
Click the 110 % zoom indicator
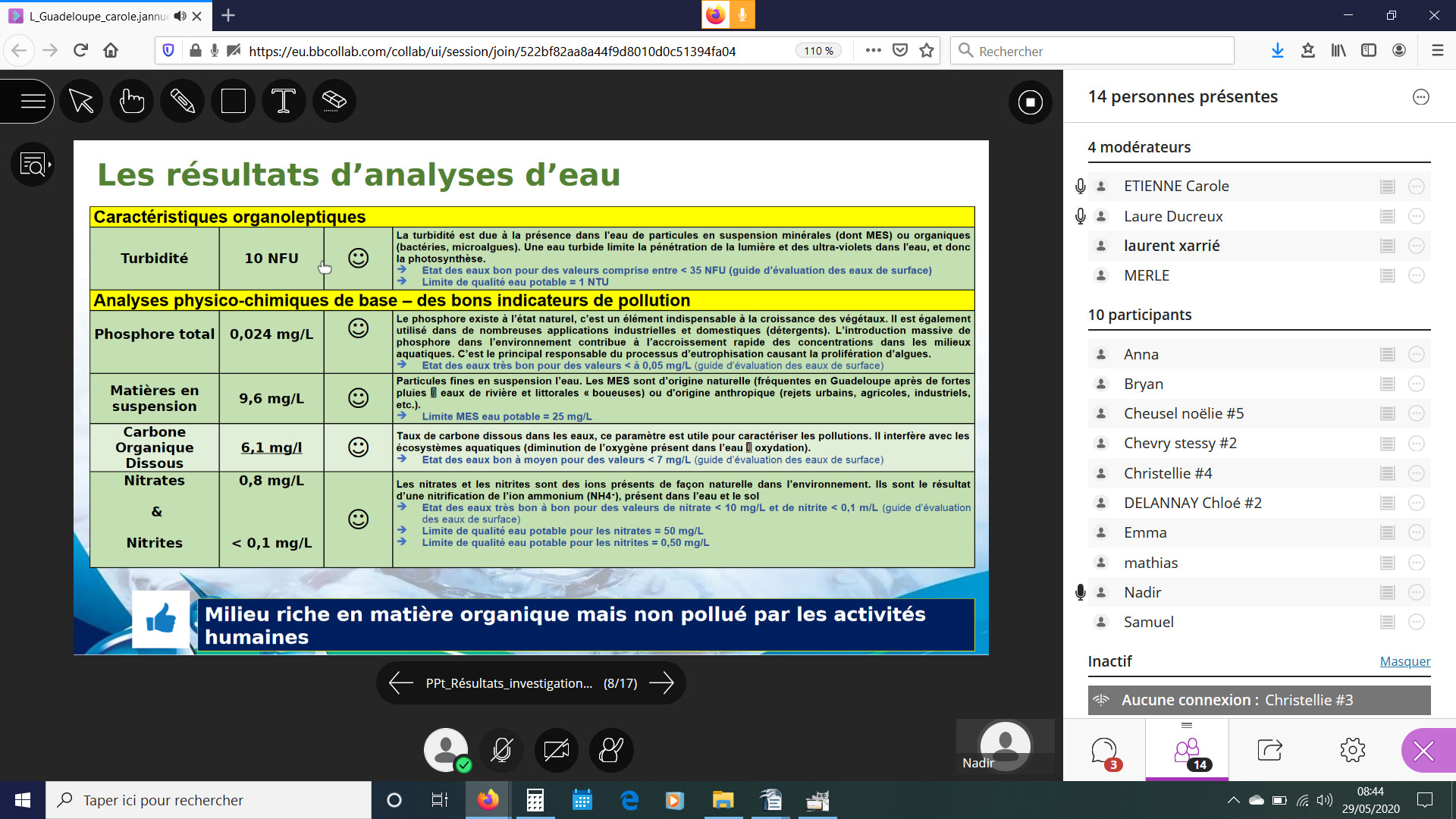(x=818, y=51)
